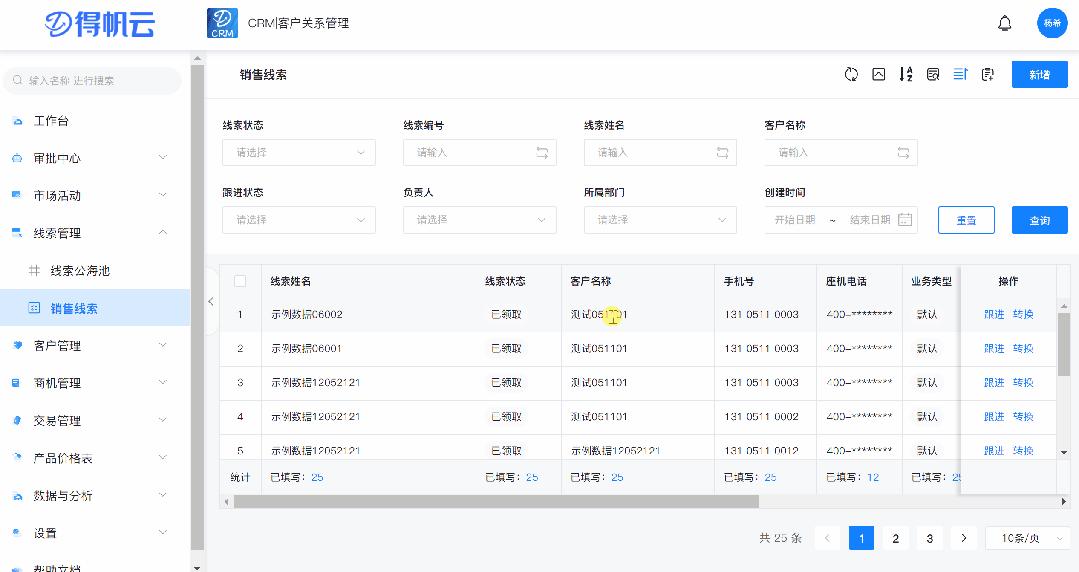Expand the 设置 menu
The height and width of the screenshot is (572, 1079).
click(95, 533)
